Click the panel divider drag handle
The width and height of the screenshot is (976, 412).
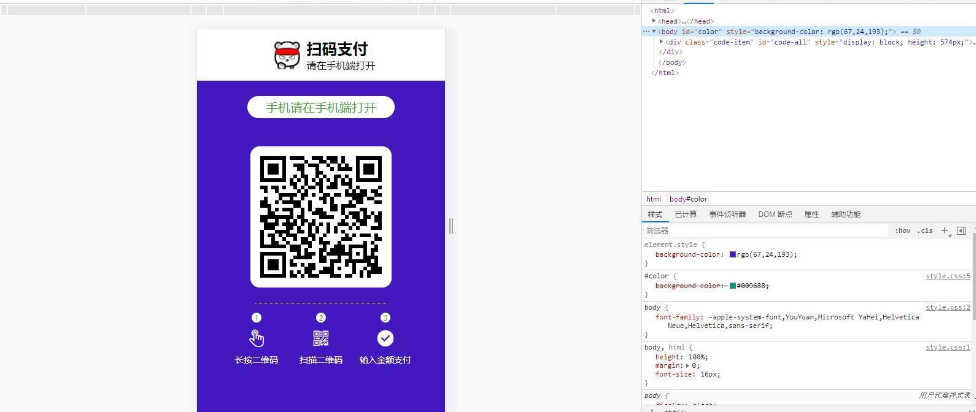click(451, 226)
